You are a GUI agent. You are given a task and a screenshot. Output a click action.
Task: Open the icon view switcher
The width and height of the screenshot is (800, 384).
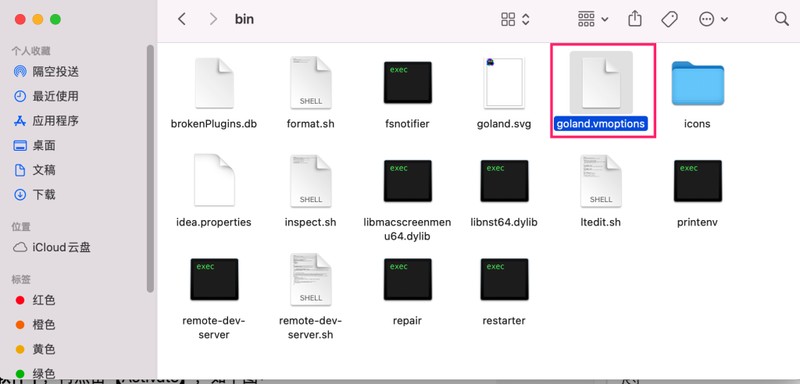point(515,19)
